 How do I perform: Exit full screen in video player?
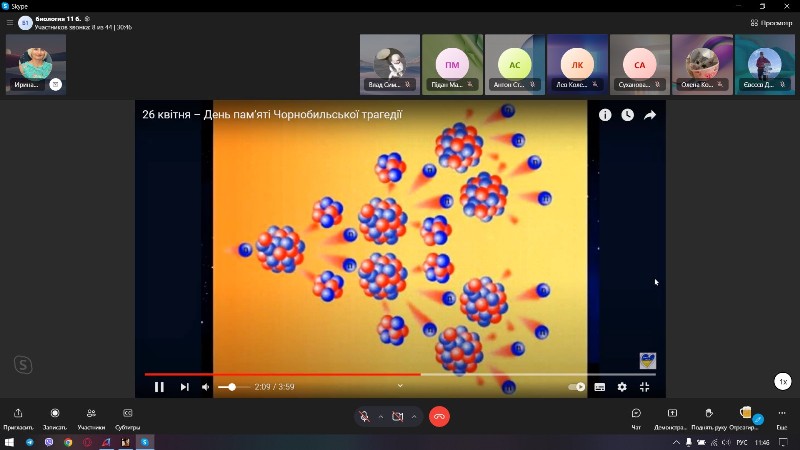coord(645,387)
